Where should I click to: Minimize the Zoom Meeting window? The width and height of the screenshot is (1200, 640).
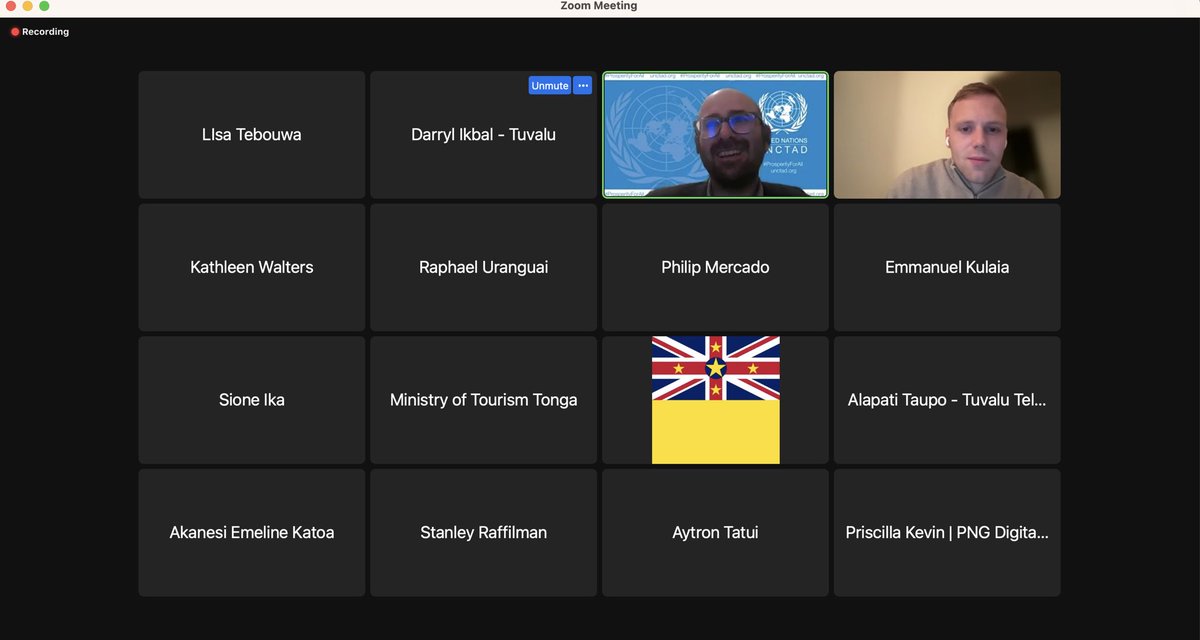tap(27, 6)
